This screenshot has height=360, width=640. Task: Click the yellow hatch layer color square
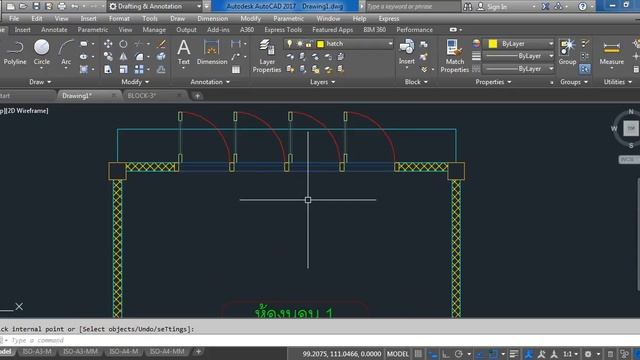tap(320, 44)
